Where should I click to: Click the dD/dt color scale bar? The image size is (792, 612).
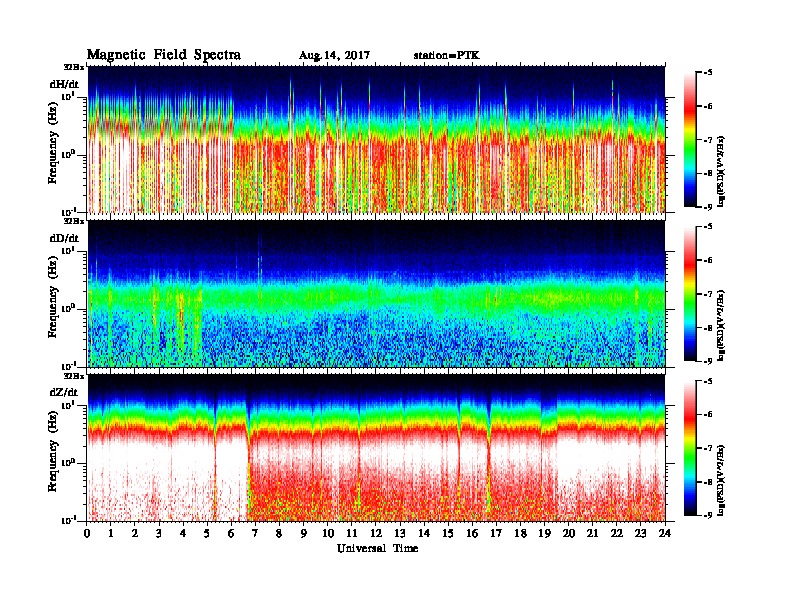point(690,294)
